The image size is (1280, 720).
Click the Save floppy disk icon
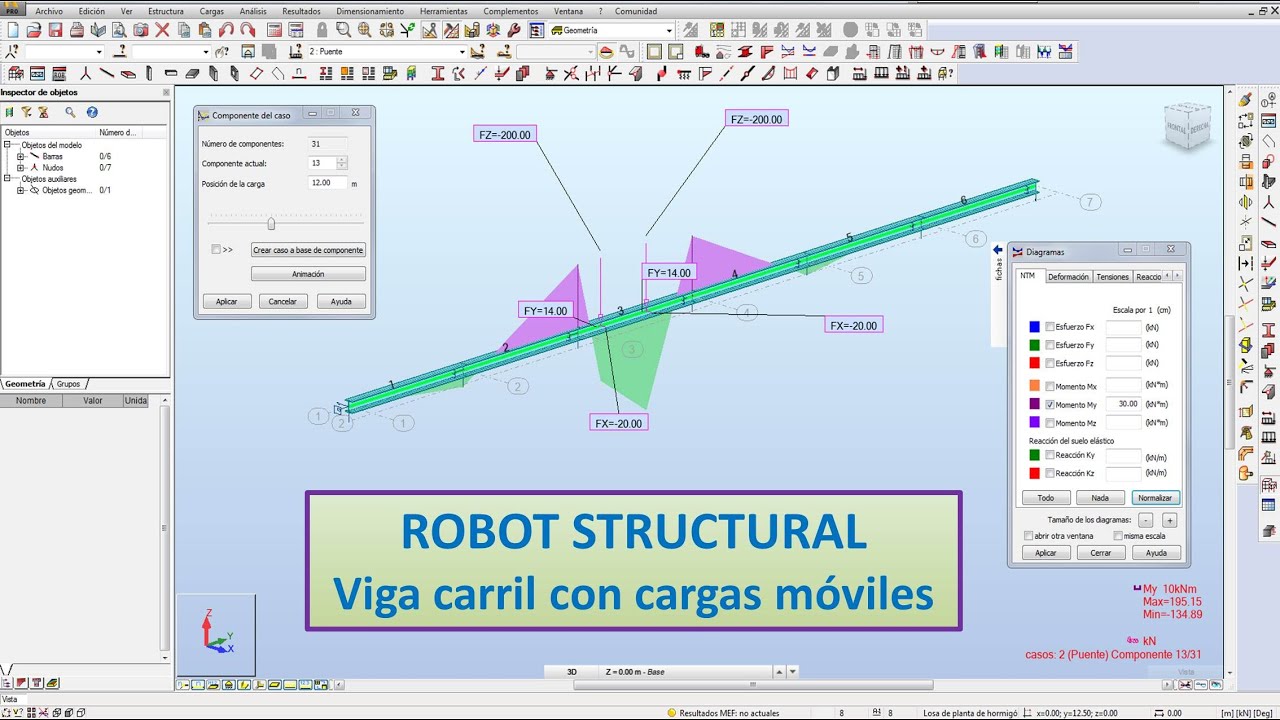tap(55, 30)
